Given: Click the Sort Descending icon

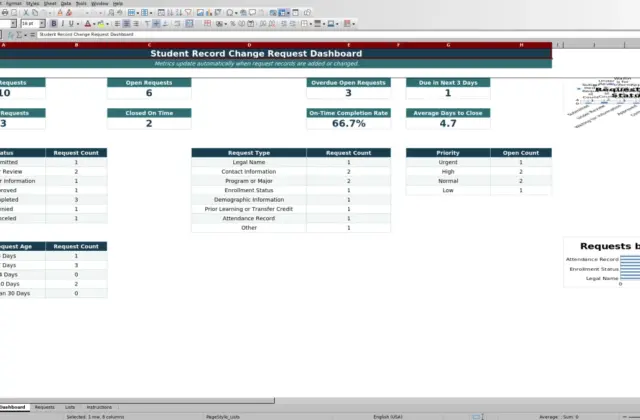Looking at the screenshot, I should (x=179, y=13).
